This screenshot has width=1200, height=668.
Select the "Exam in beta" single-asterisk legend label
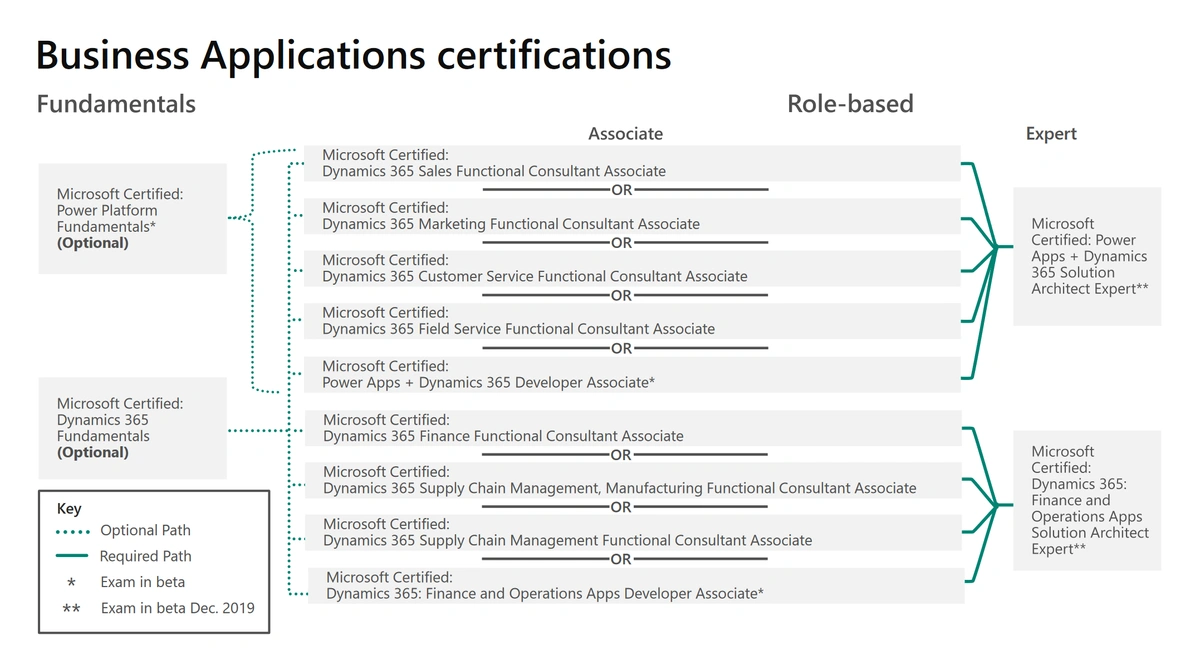tap(143, 582)
